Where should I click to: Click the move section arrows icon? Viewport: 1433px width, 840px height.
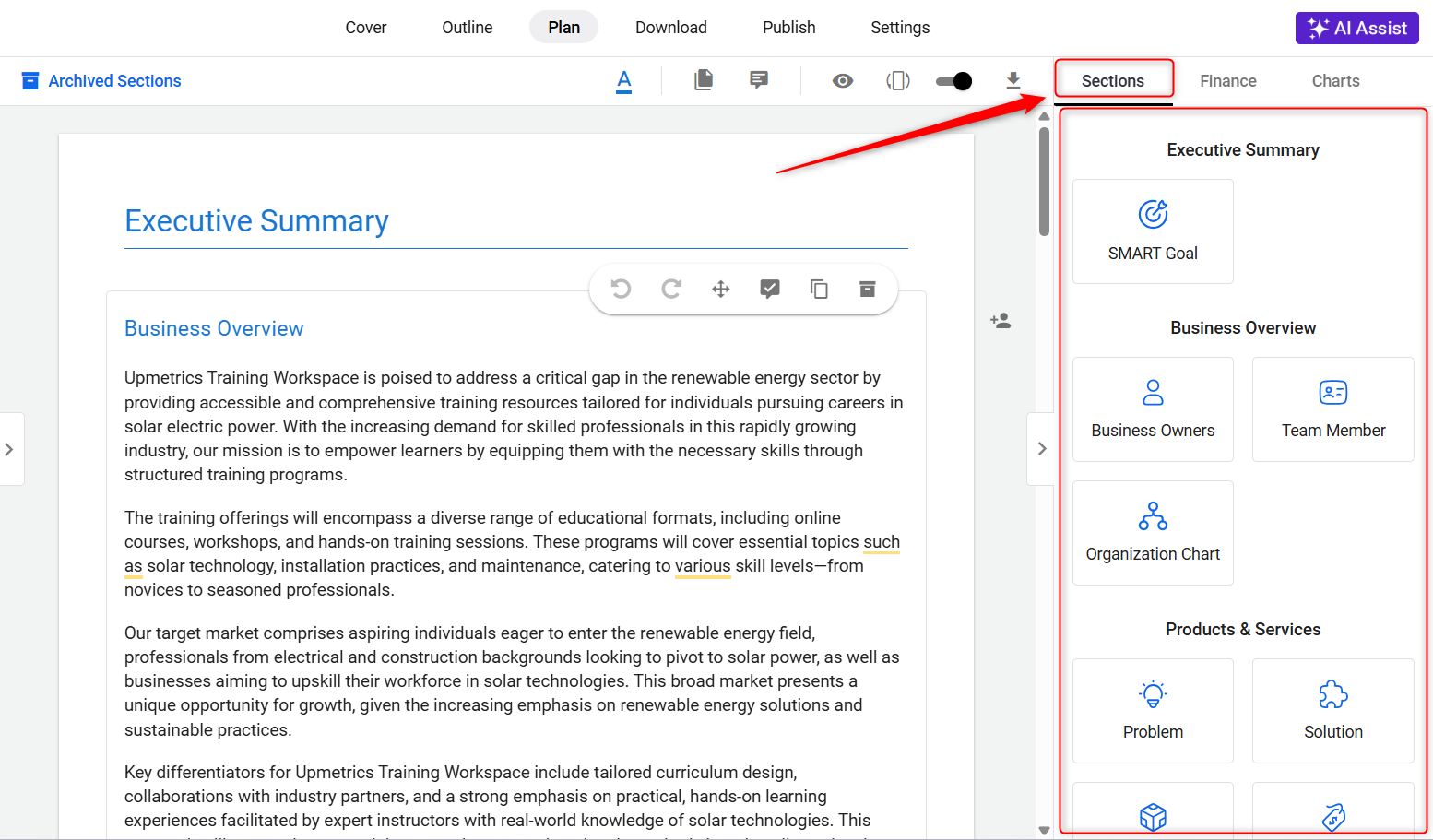click(x=721, y=290)
